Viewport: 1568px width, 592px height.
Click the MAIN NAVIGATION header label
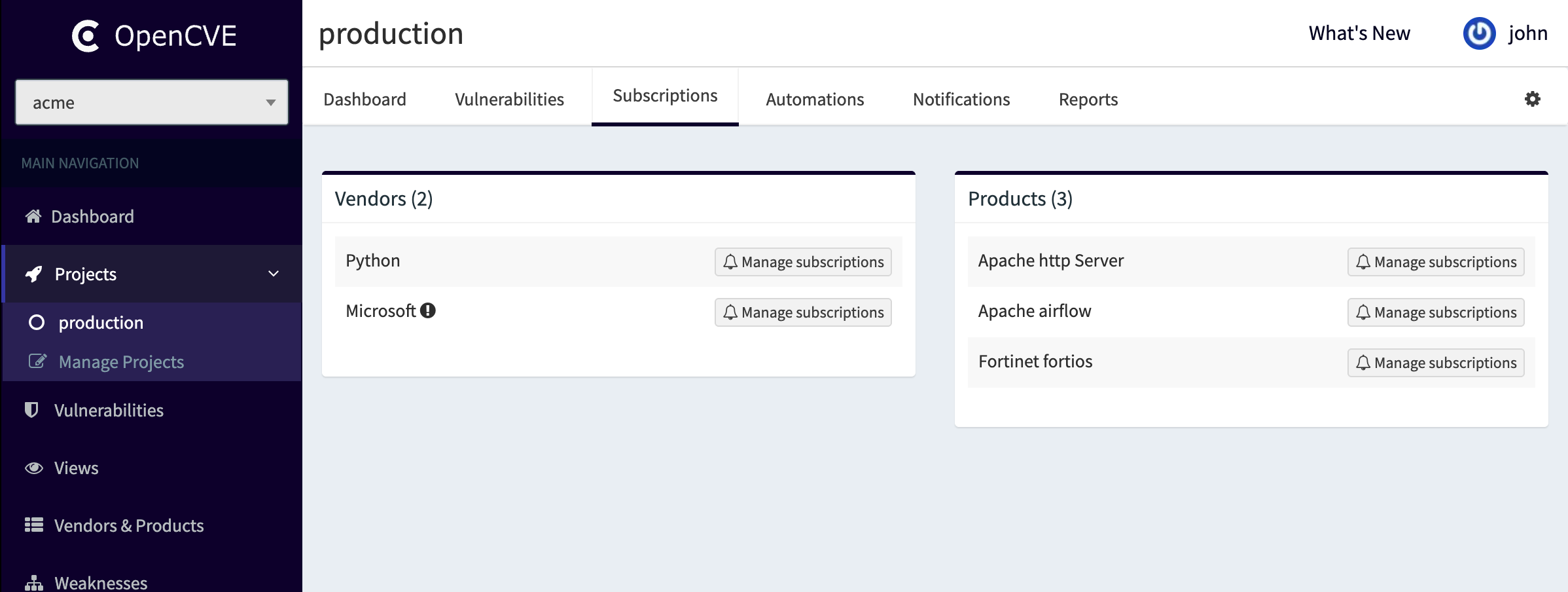[80, 163]
